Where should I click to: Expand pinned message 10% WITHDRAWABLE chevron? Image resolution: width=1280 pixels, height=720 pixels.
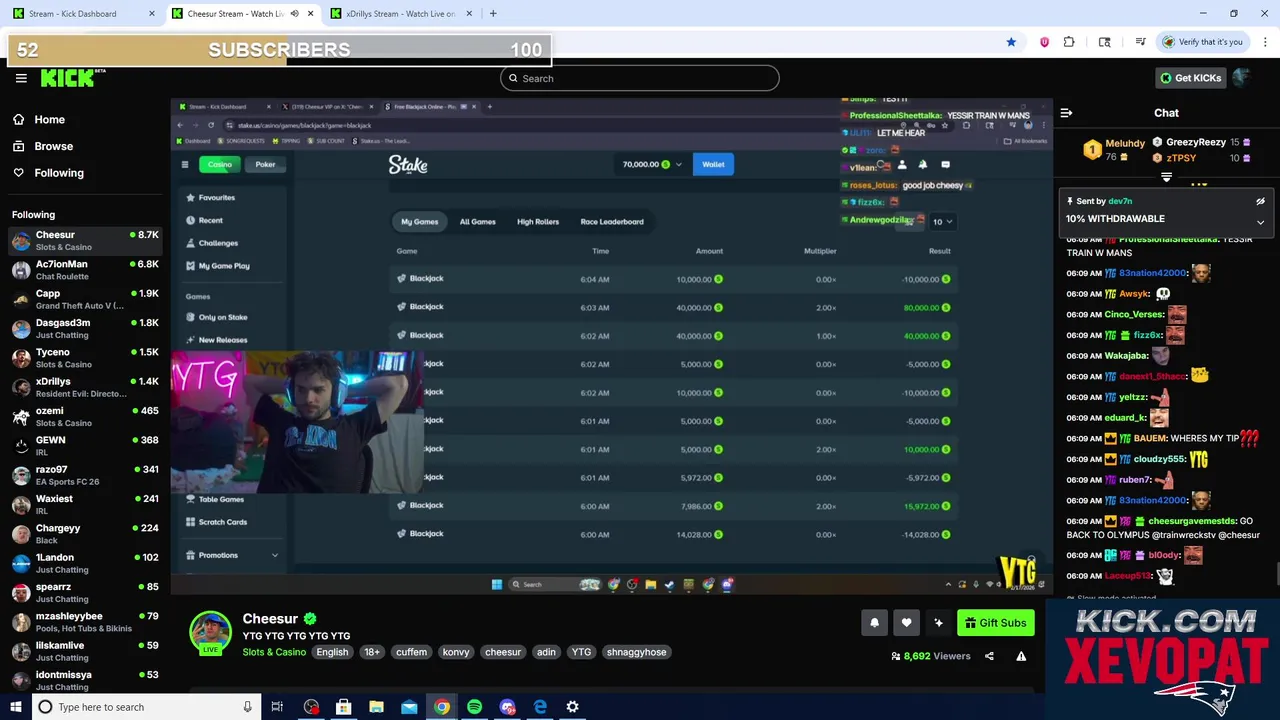(1260, 222)
